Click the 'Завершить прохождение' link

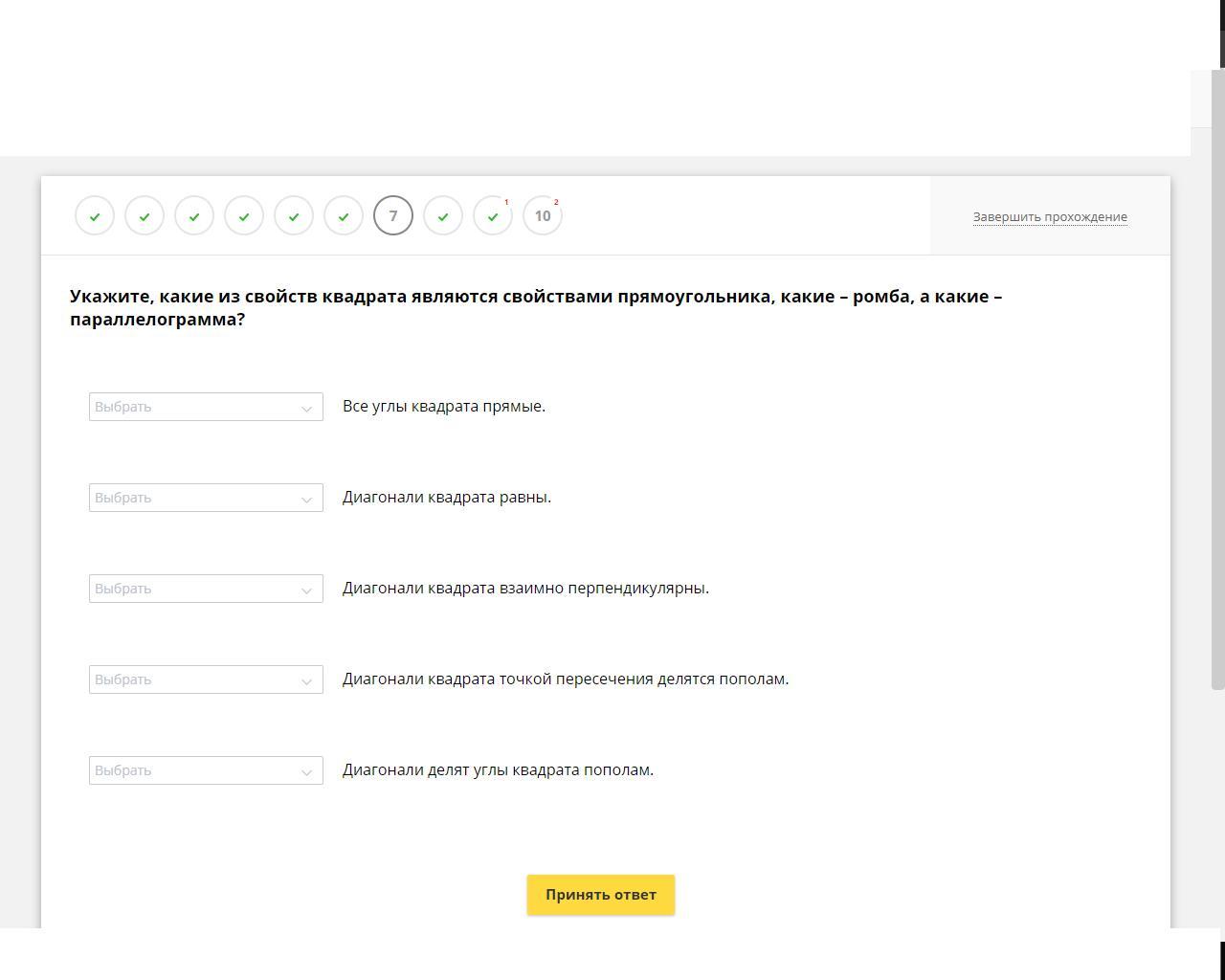1050,217
